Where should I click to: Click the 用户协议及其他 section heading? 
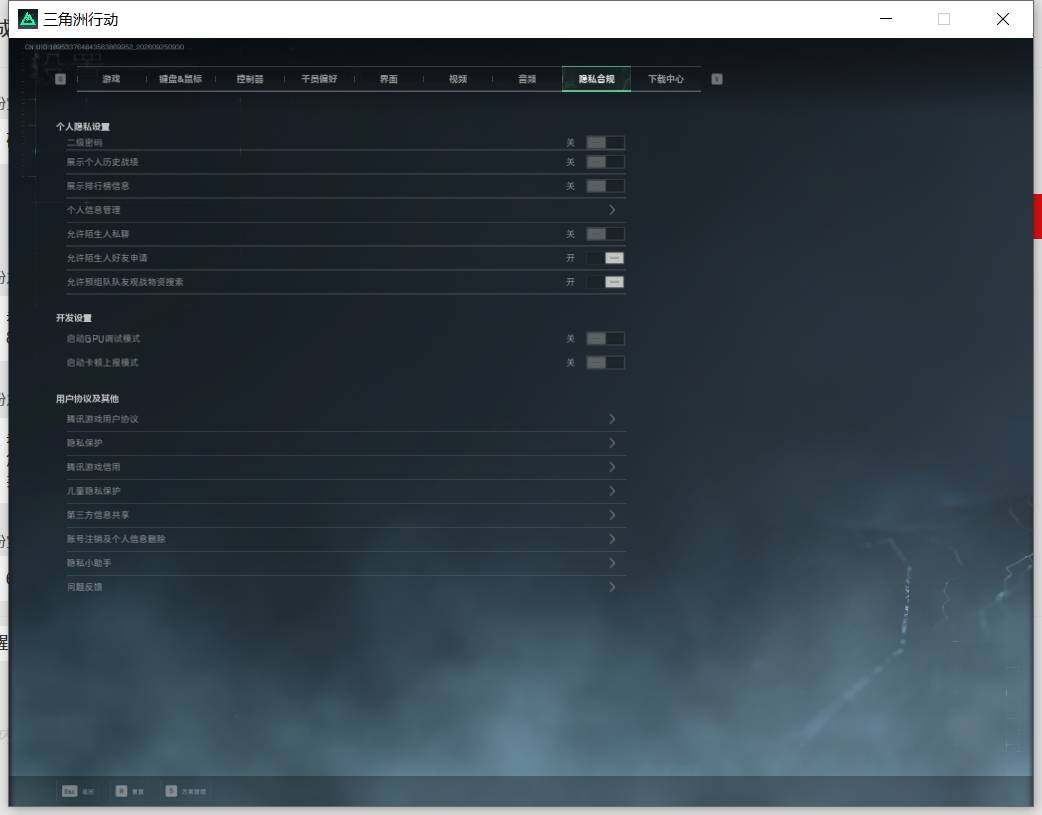click(x=88, y=399)
